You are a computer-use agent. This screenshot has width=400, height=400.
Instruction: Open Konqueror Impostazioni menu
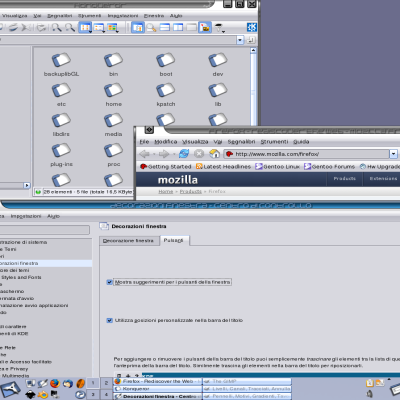[123, 16]
